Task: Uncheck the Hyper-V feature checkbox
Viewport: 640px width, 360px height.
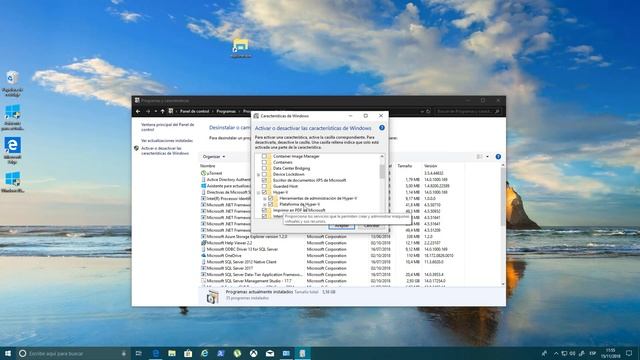Action: (264, 192)
